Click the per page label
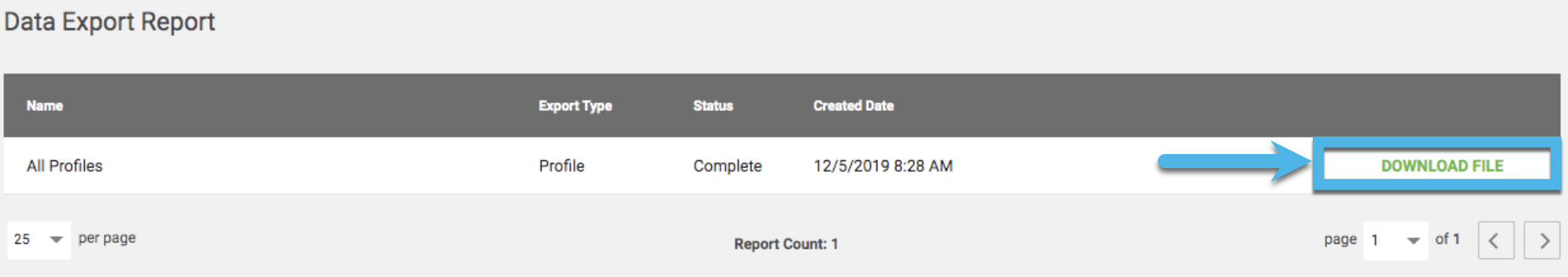Image resolution: width=1568 pixels, height=277 pixels. pos(107,238)
